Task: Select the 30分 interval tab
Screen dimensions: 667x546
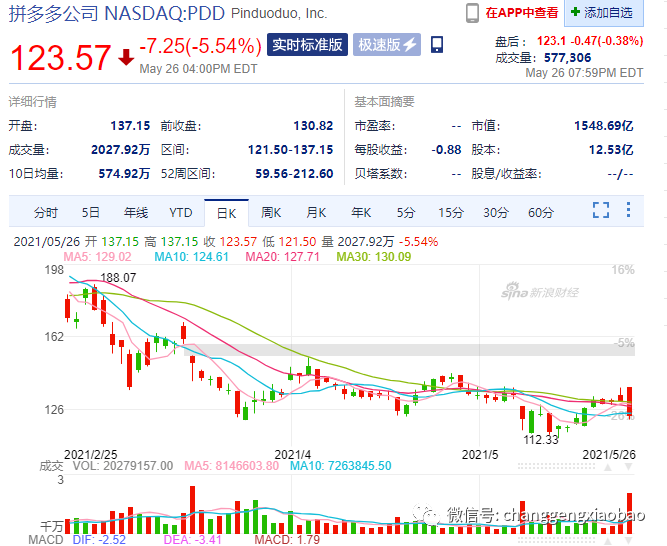Action: 496,212
